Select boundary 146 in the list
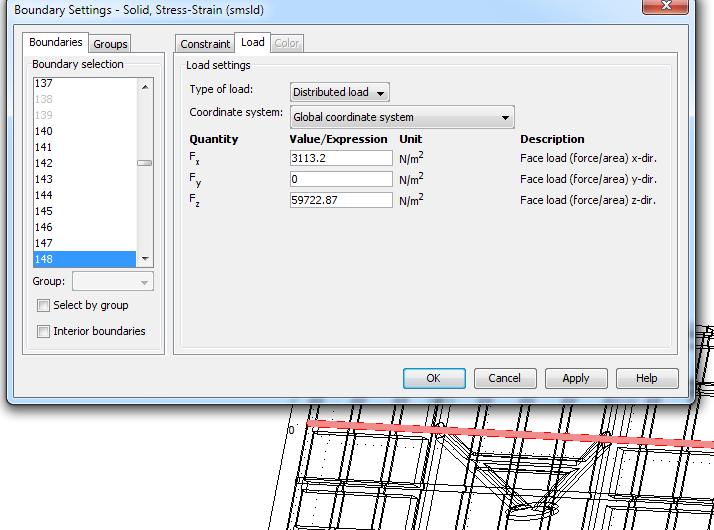The width and height of the screenshot is (714, 530). coord(85,227)
